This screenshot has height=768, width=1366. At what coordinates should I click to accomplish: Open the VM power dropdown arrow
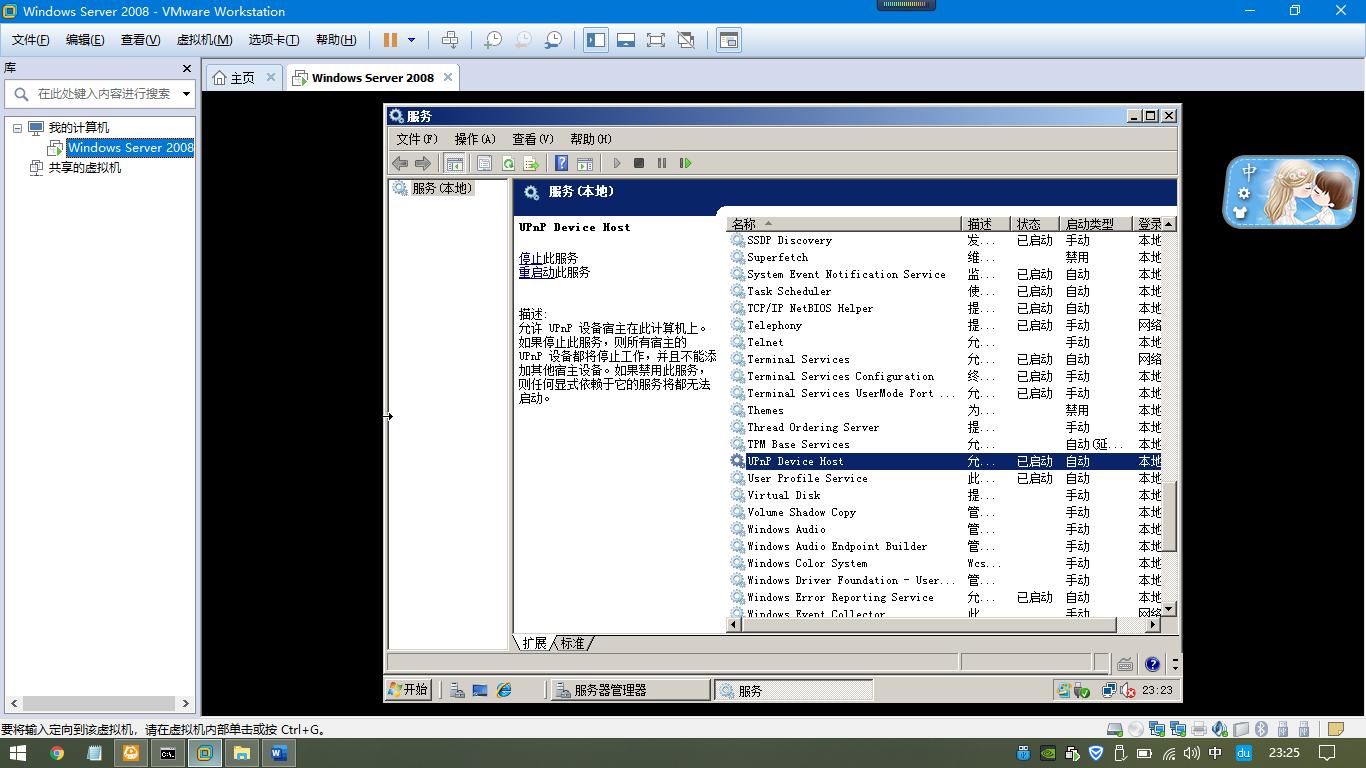coord(411,40)
